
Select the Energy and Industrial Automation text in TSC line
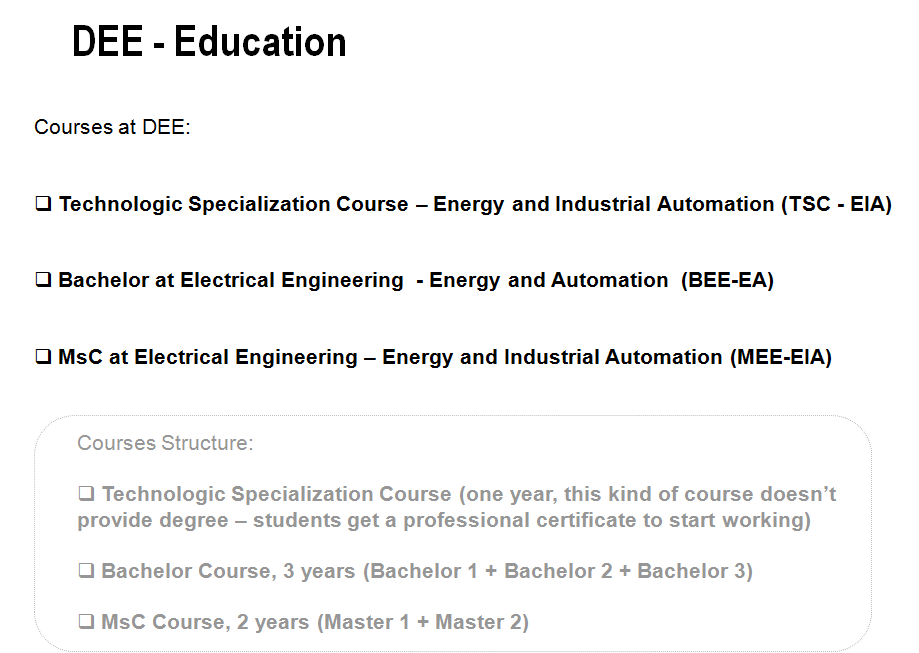(604, 205)
